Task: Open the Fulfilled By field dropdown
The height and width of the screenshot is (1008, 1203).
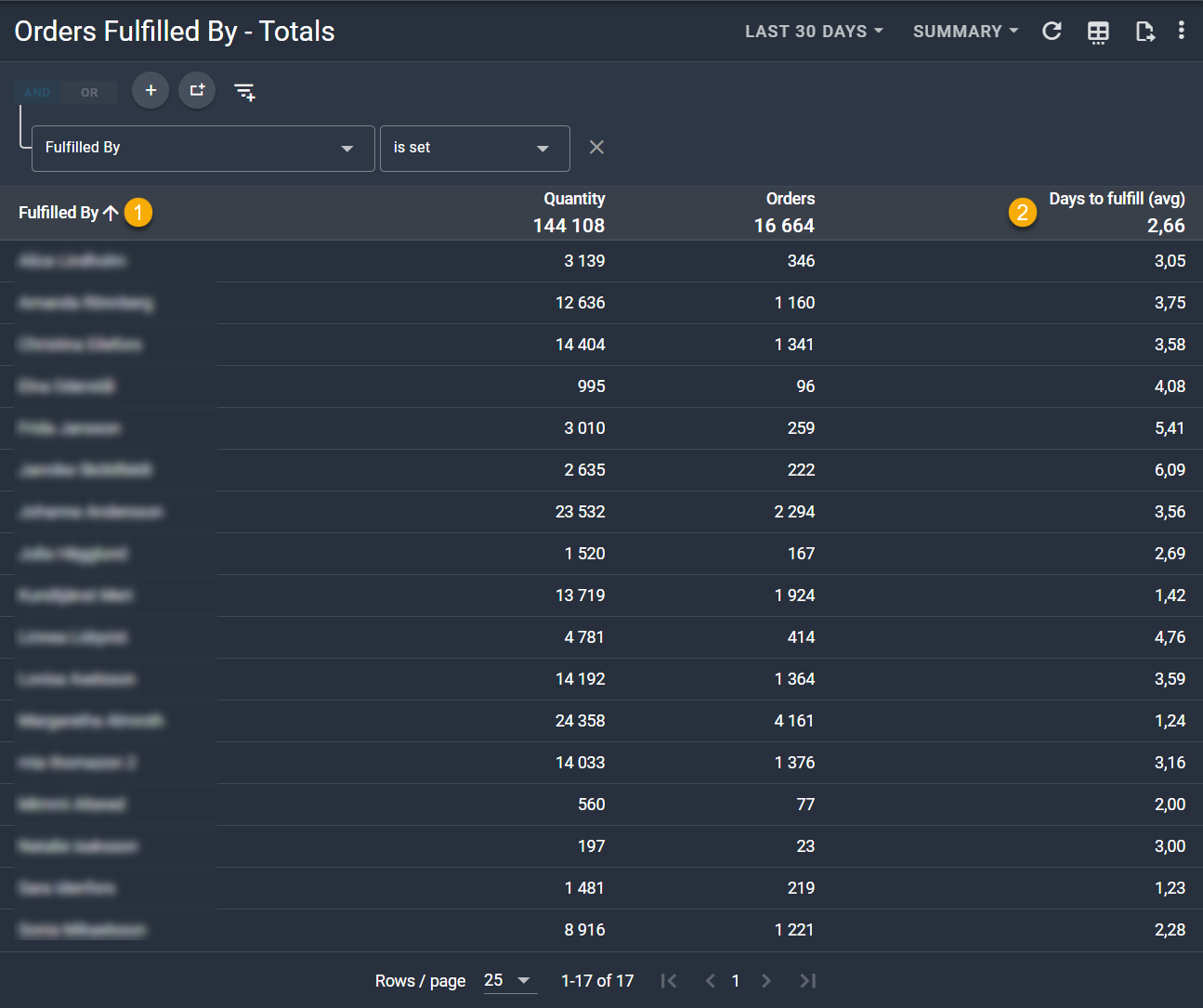Action: pos(203,149)
